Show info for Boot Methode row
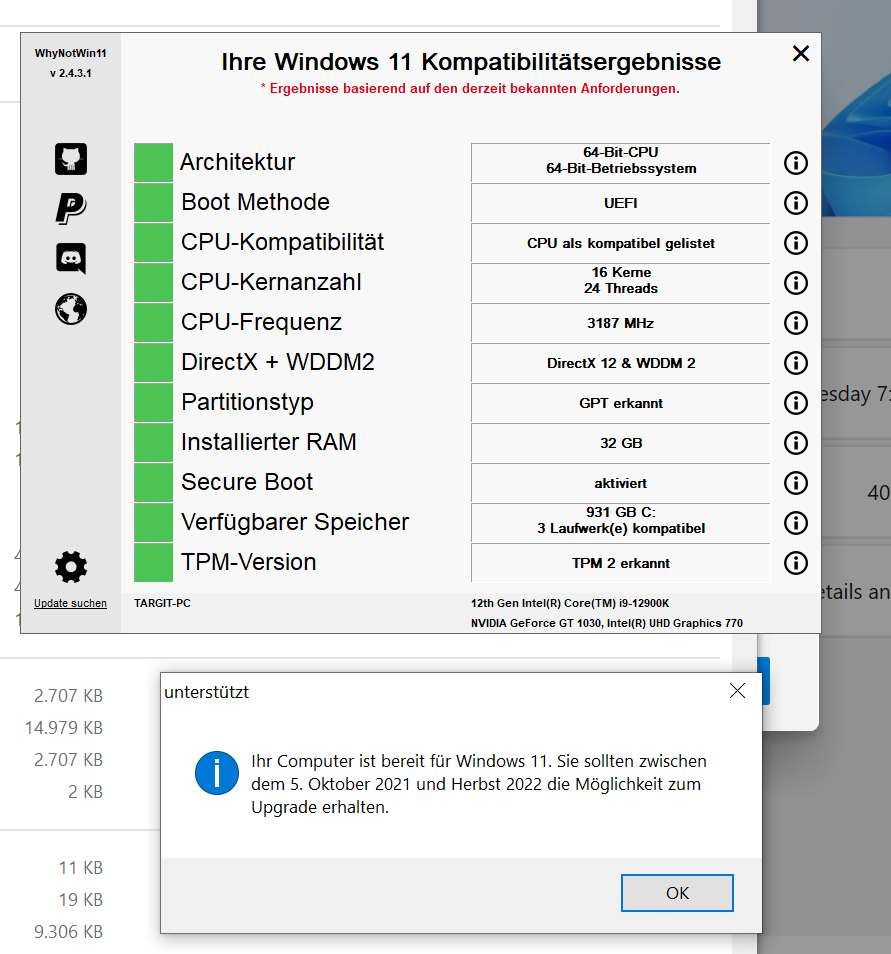 coord(795,203)
